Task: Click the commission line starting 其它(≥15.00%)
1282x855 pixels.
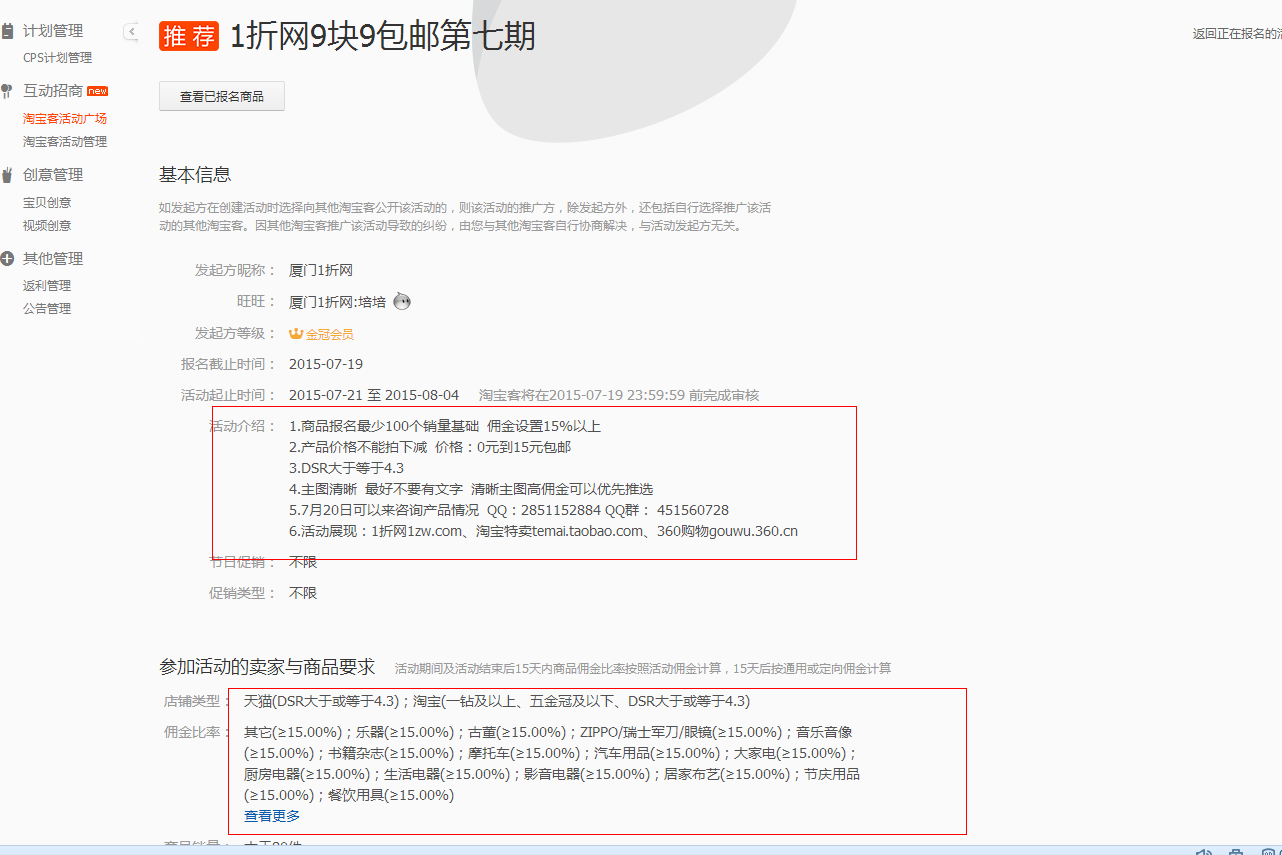Action: click(x=548, y=732)
